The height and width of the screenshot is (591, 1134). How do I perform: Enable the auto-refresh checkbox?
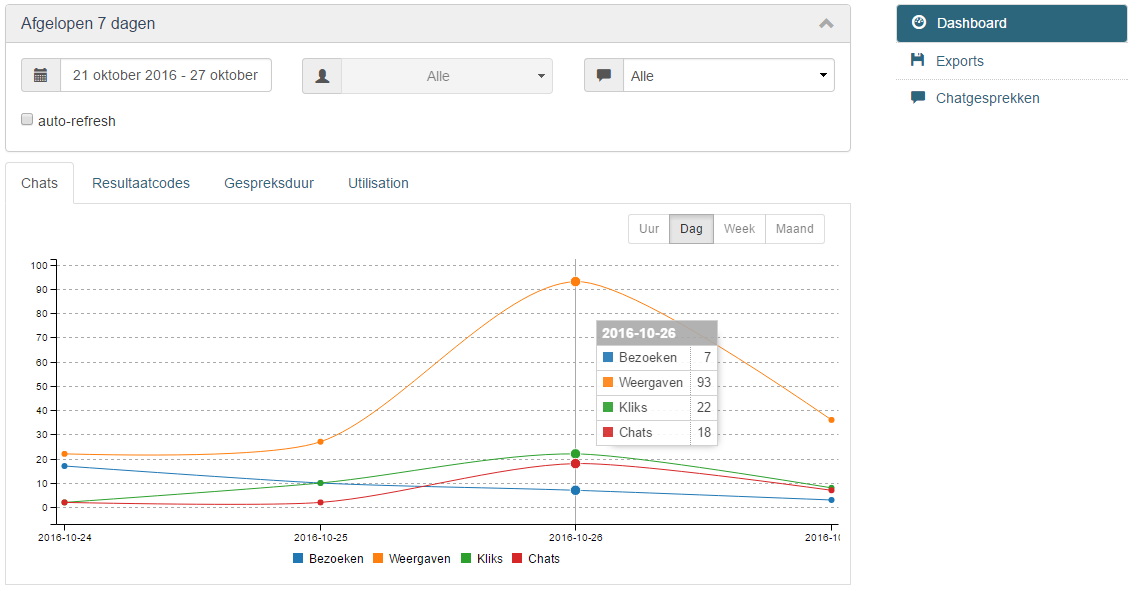(x=26, y=119)
